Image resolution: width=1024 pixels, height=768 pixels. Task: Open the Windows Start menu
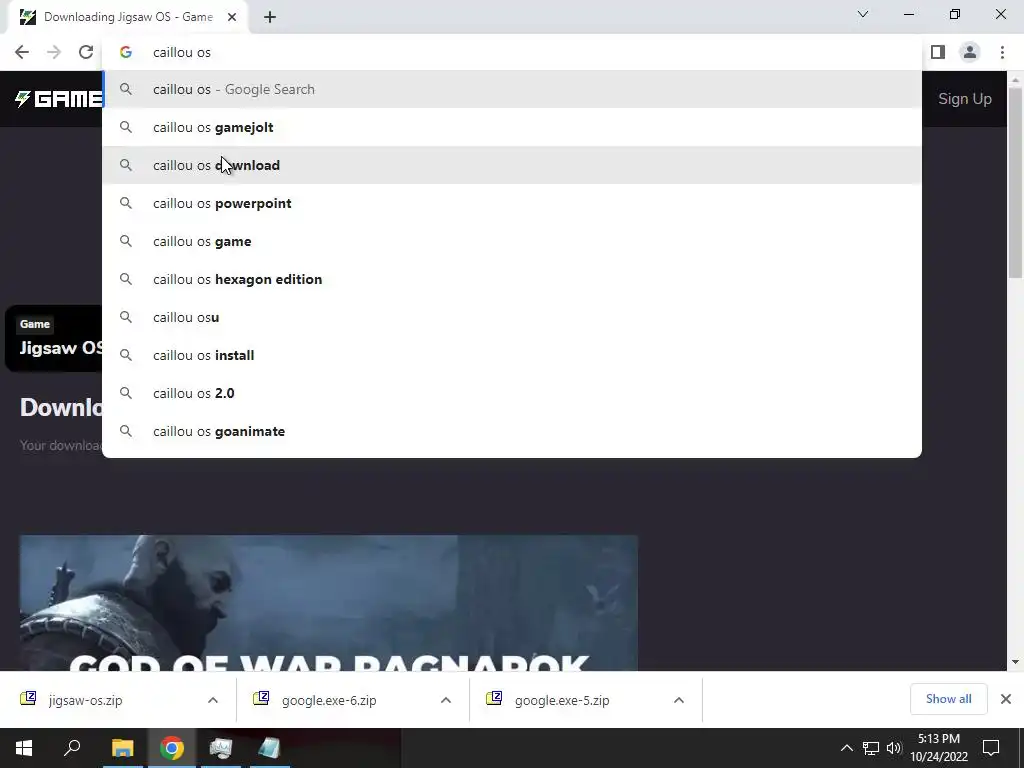pyautogui.click(x=24, y=748)
